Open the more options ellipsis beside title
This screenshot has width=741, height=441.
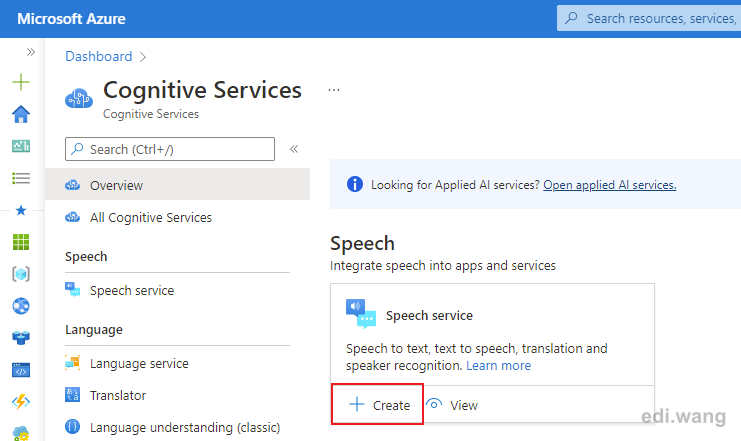click(334, 90)
